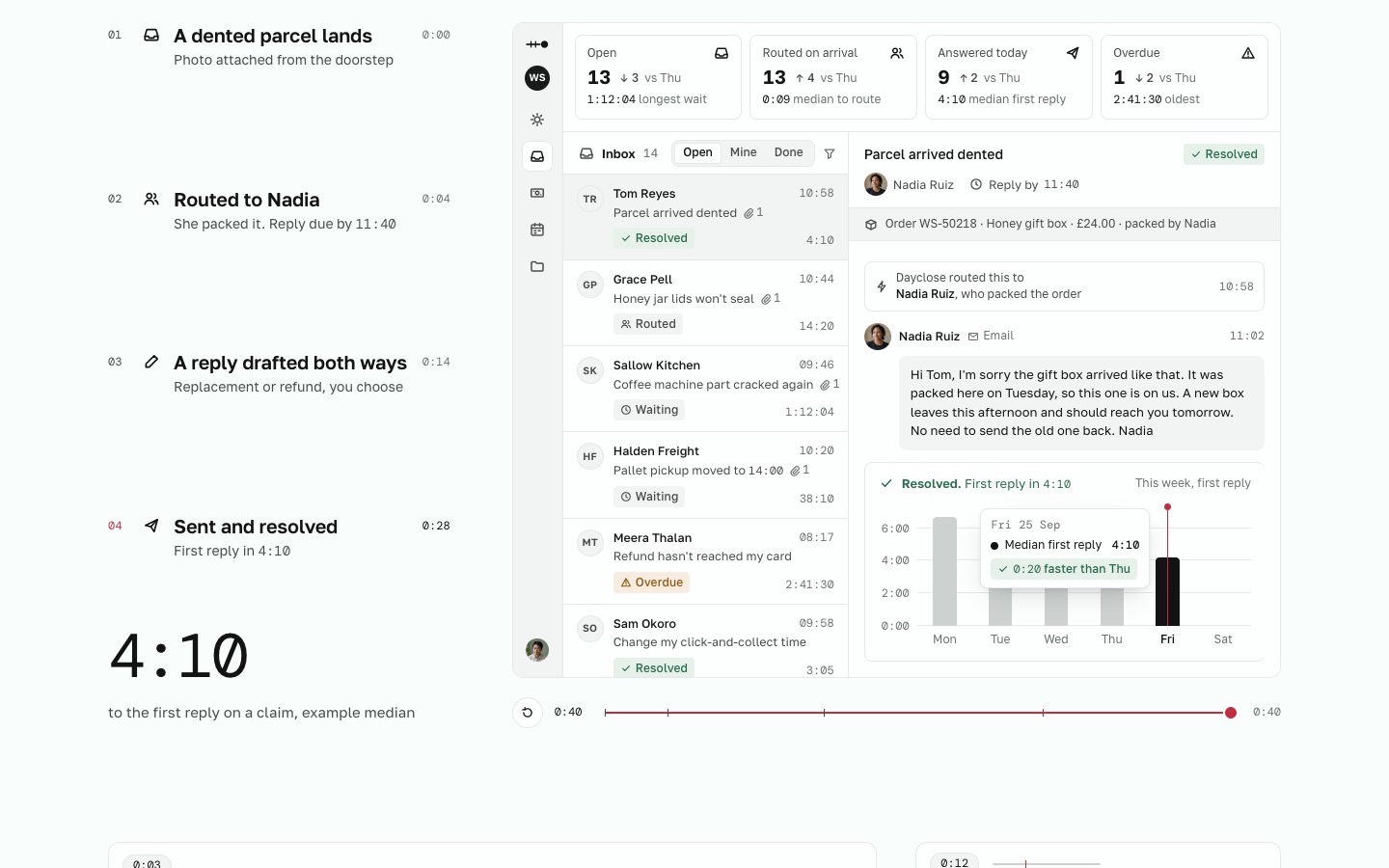Open the banknote payments icon in the sidebar

537,193
